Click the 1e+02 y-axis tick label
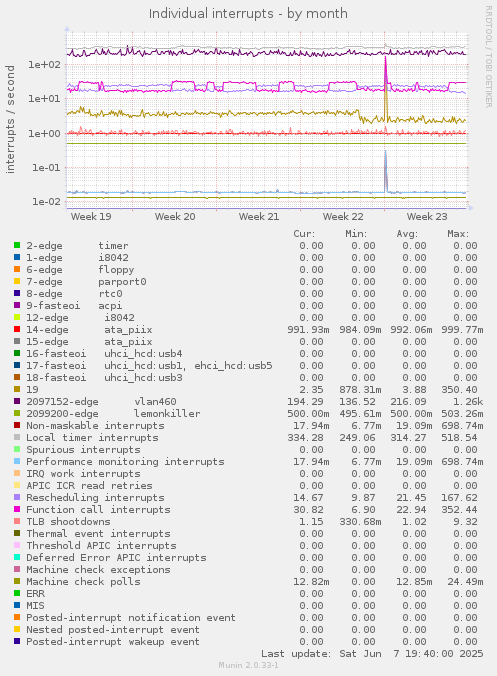 (44, 65)
